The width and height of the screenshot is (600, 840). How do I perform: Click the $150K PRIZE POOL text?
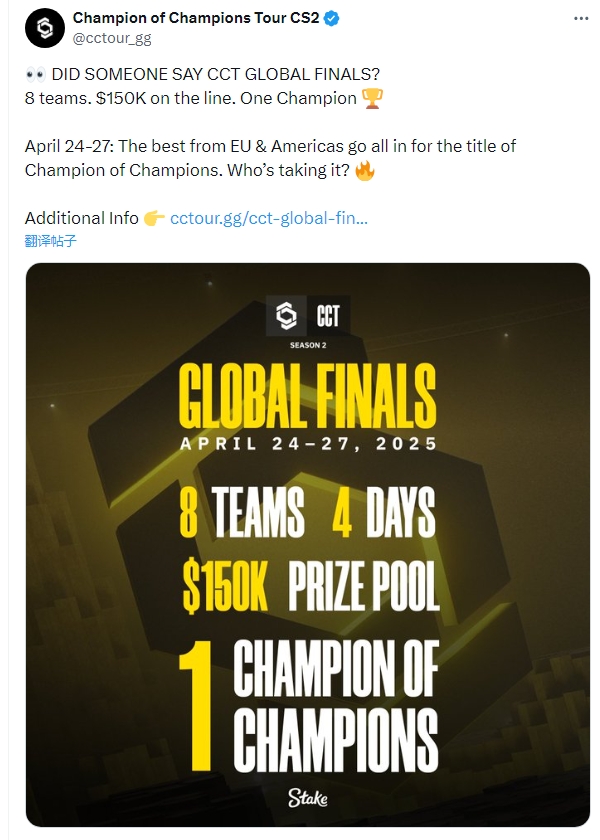(x=310, y=586)
